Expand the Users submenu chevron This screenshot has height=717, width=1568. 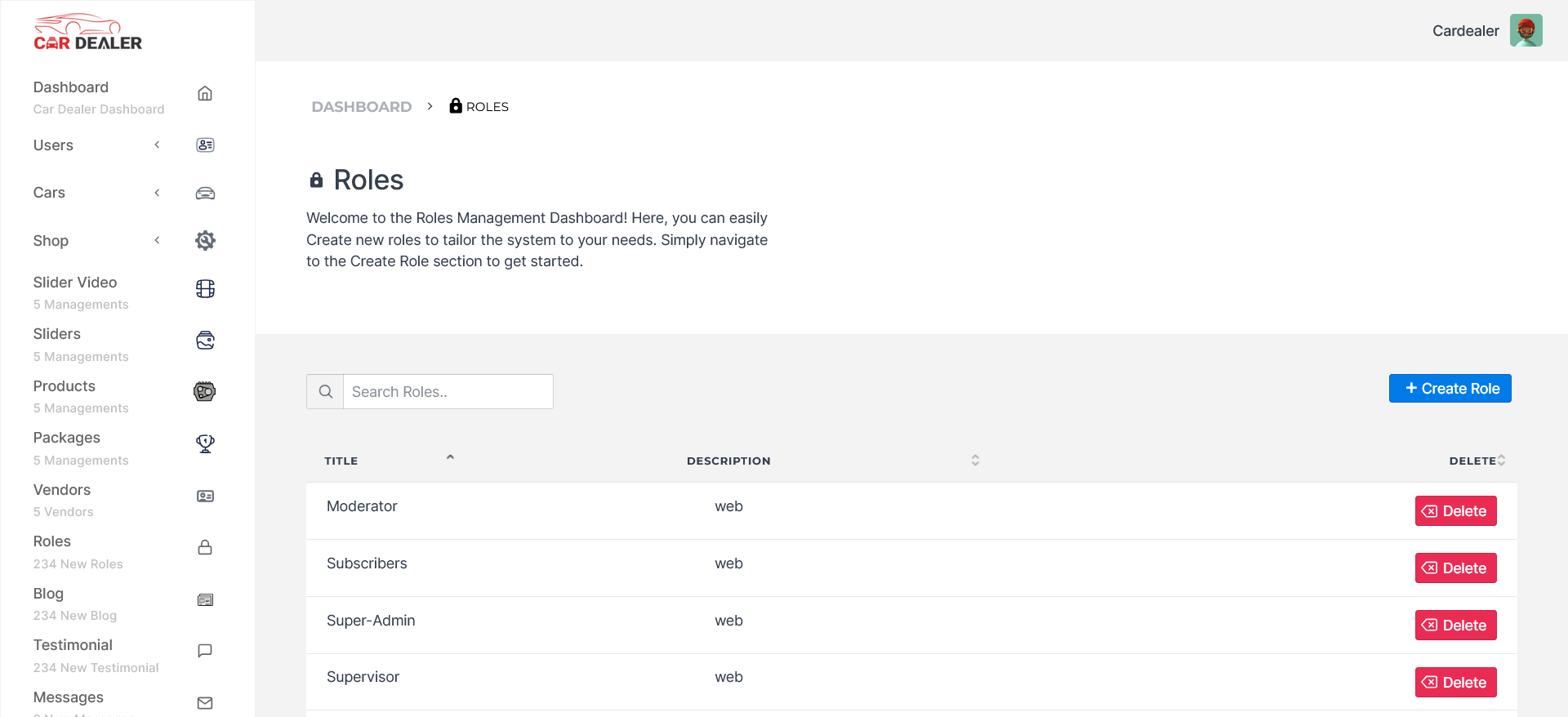157,145
